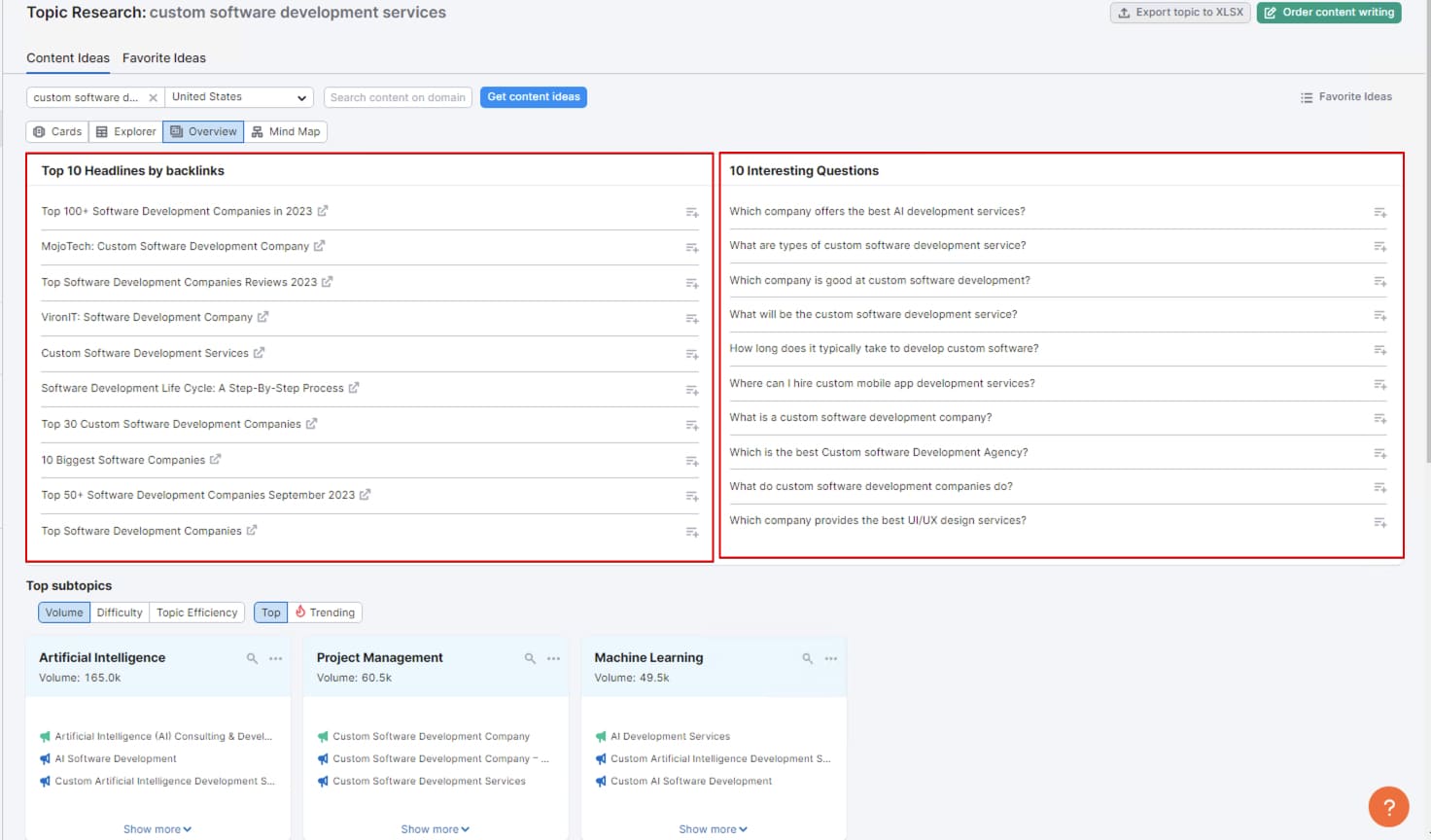
Task: Open the Explorer view
Action: [x=124, y=131]
